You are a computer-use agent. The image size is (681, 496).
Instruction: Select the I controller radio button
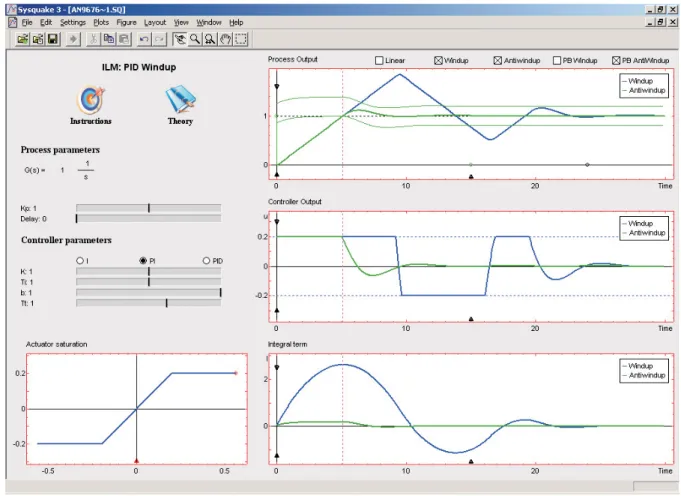point(80,261)
